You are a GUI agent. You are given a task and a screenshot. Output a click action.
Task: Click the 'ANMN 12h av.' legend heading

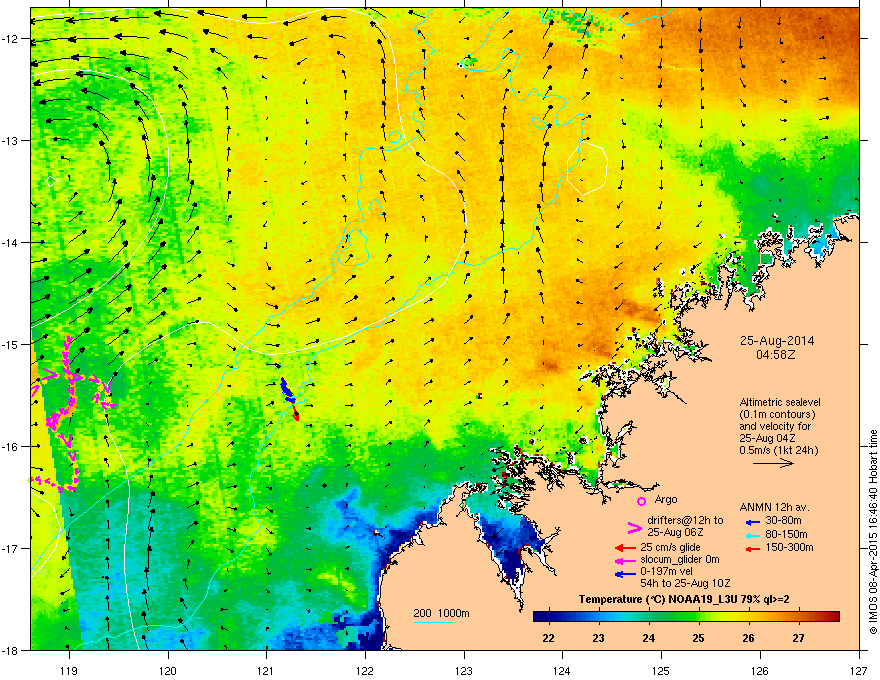(774, 507)
